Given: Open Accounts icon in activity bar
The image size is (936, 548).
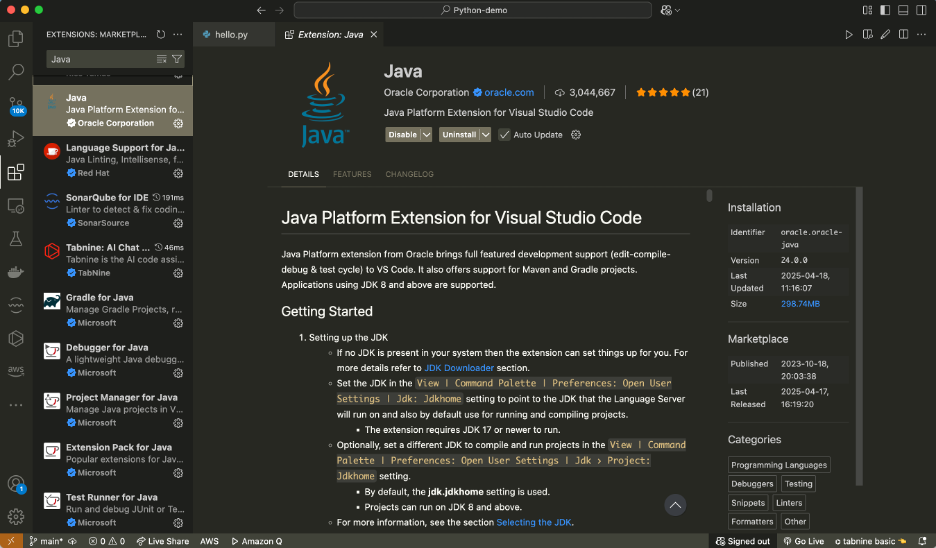Looking at the screenshot, I should (16, 484).
